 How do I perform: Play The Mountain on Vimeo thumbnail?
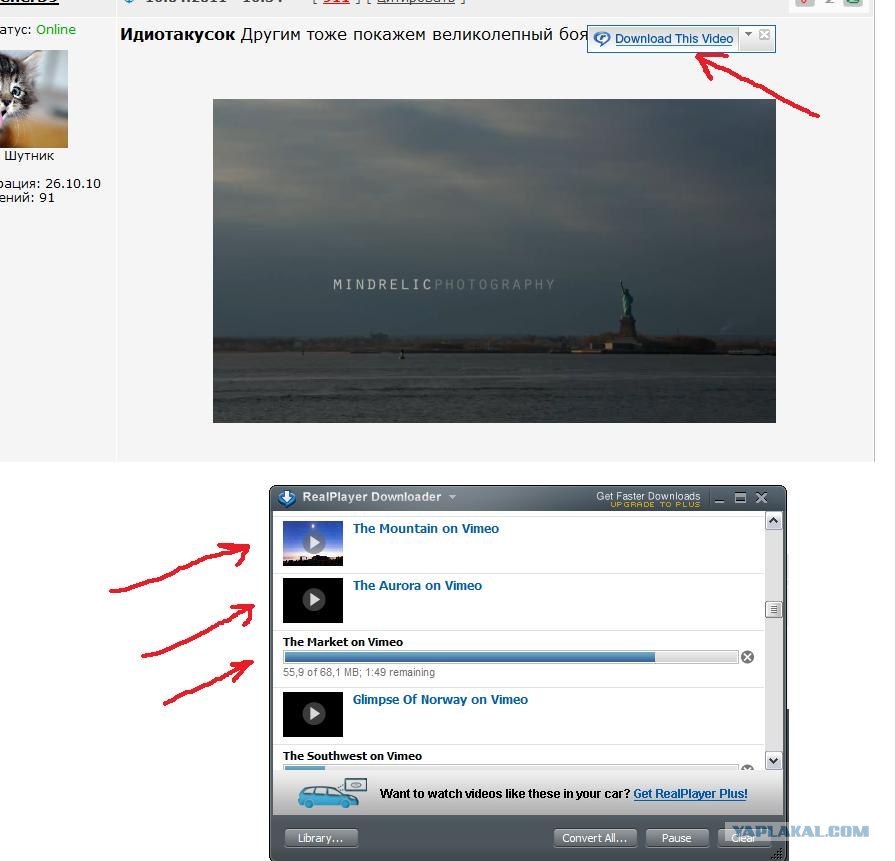313,543
